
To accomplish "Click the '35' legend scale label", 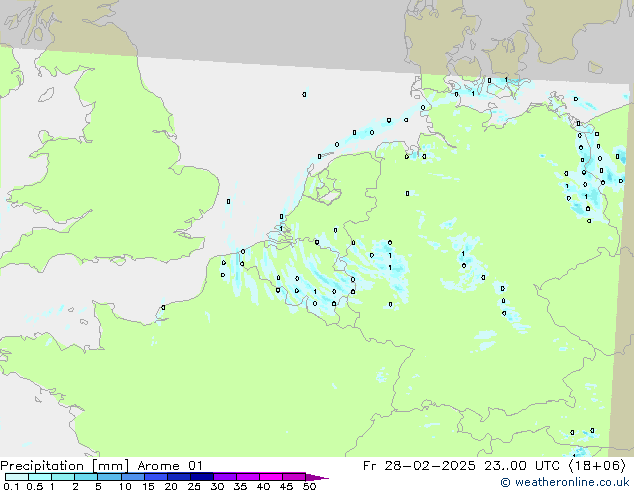I will click(x=240, y=486).
